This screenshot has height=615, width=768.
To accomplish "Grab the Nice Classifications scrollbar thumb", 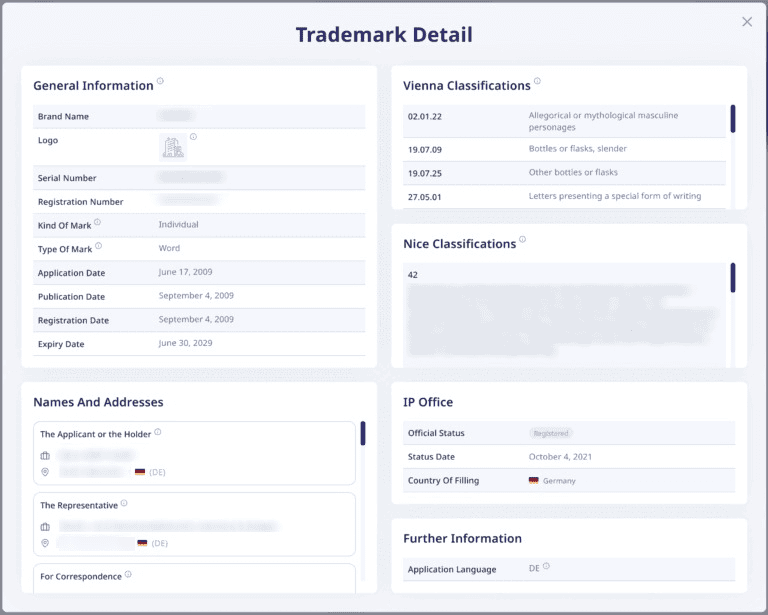I will (x=733, y=278).
